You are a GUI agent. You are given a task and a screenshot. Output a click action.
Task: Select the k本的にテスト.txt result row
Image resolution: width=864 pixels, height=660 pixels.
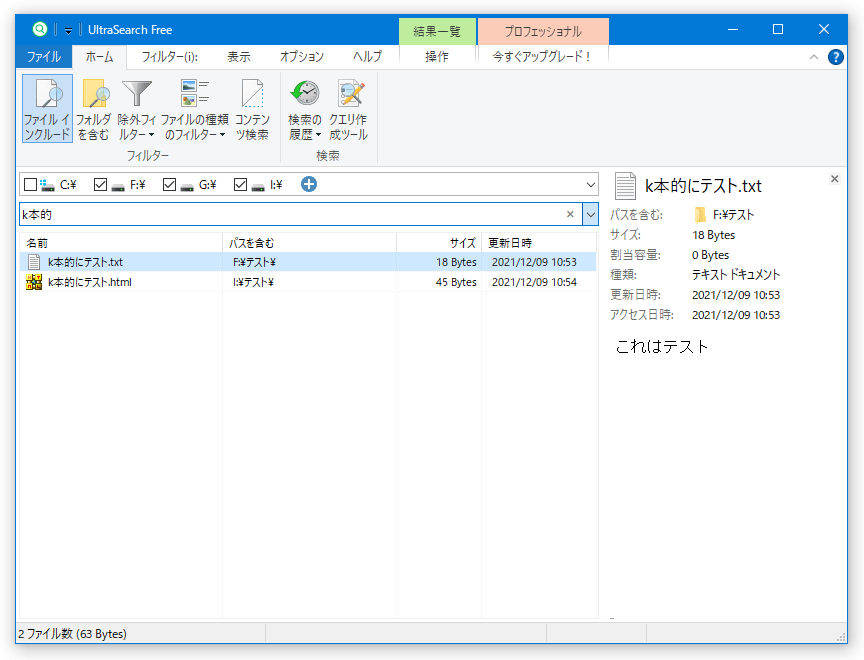click(308, 262)
